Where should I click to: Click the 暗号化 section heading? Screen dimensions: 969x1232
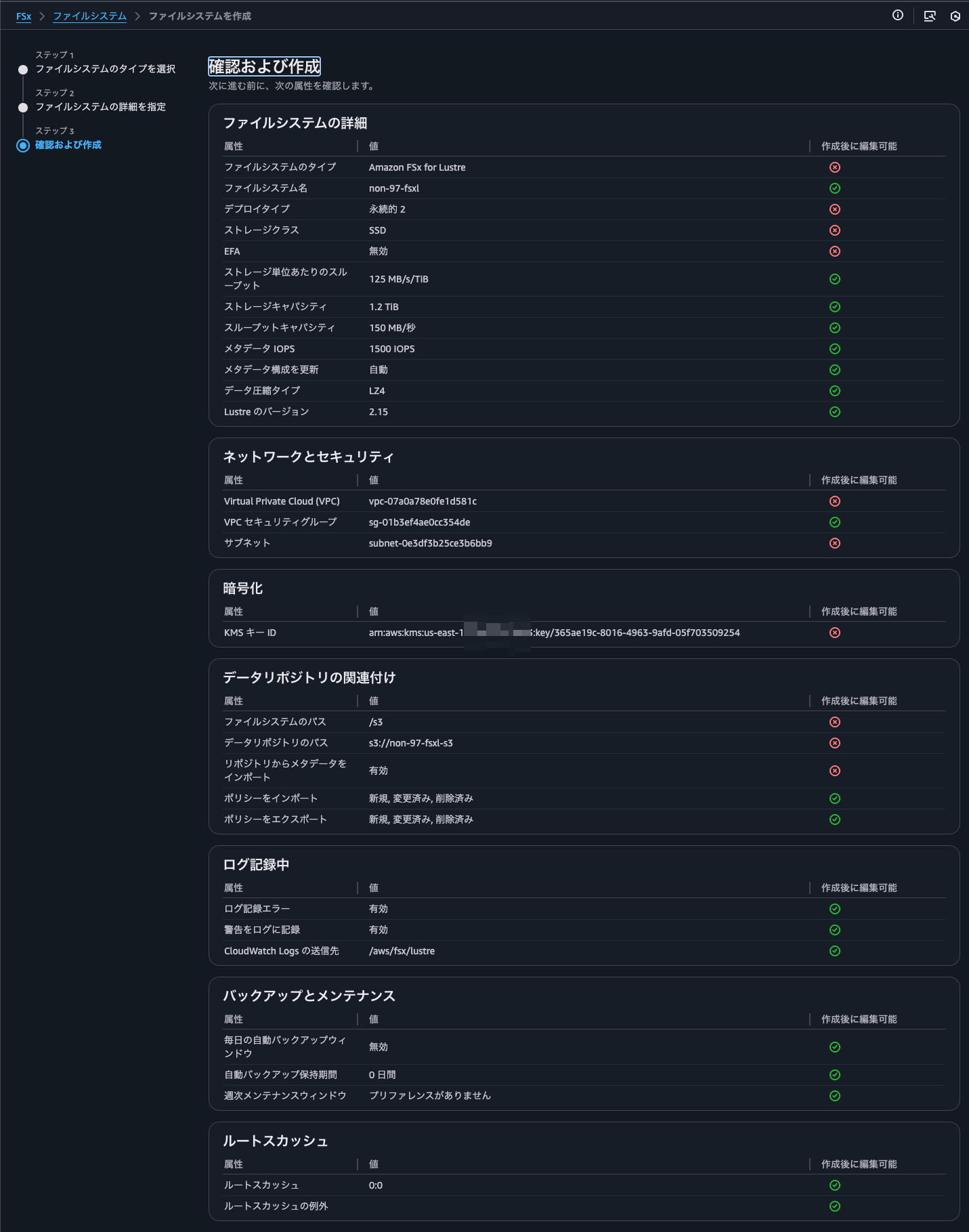[243, 589]
